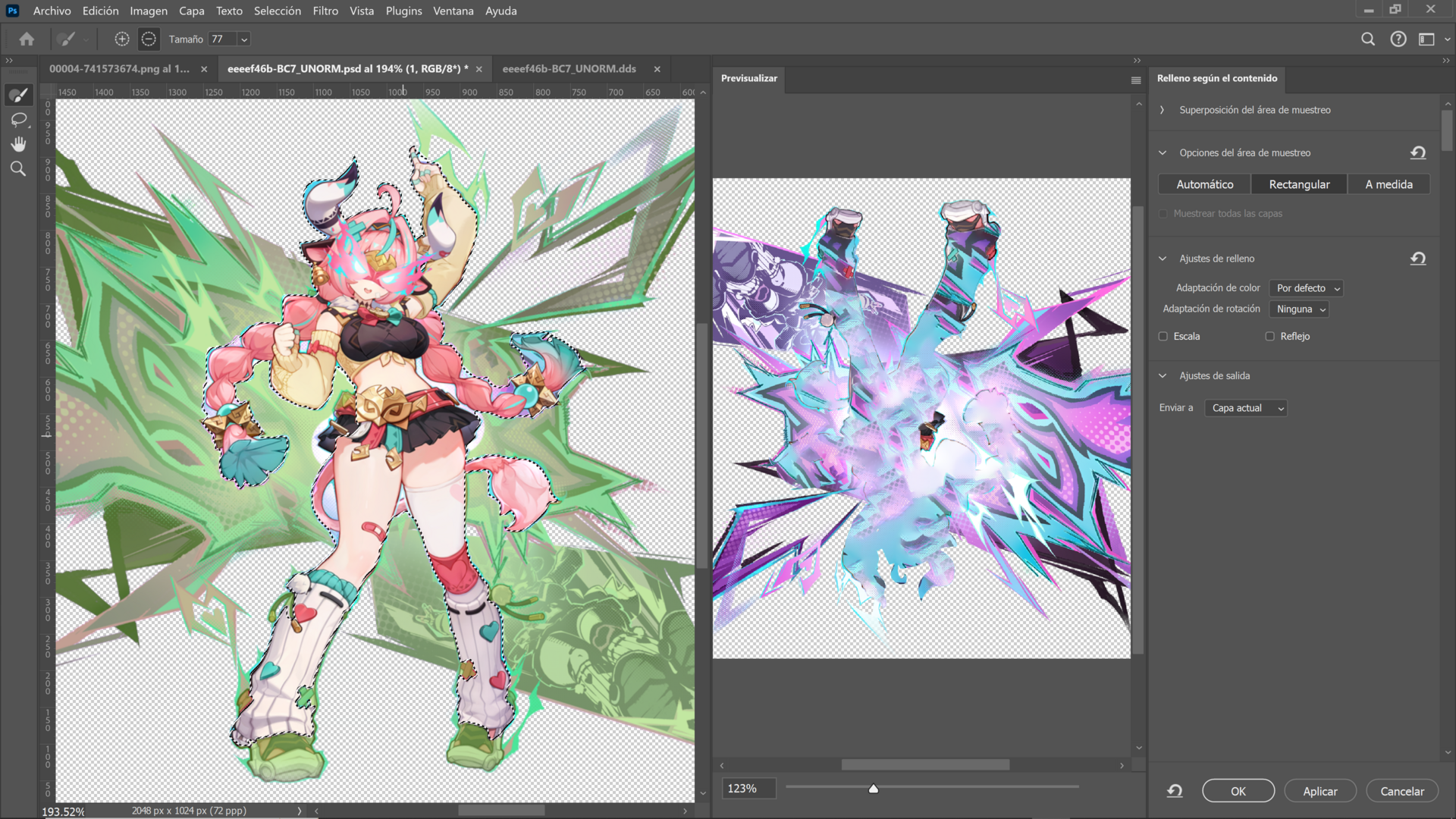Reset fill settings to default

click(x=1418, y=259)
